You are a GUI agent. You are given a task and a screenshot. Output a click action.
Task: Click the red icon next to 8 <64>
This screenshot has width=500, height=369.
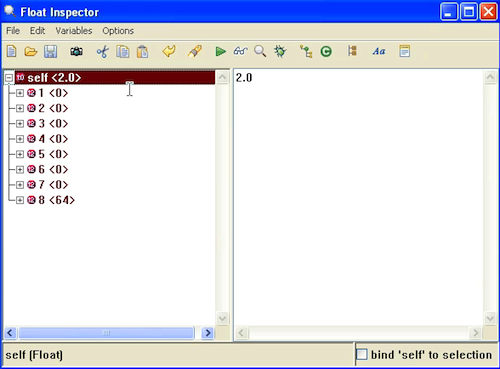tap(31, 200)
